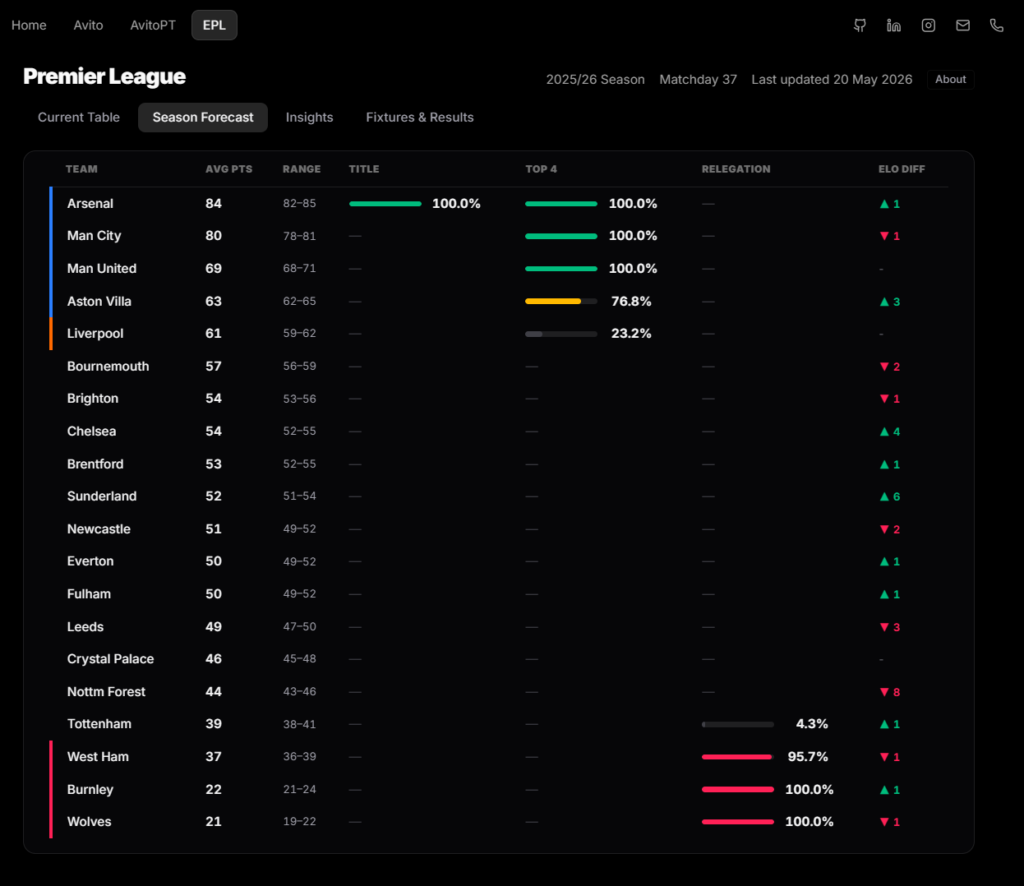Image resolution: width=1024 pixels, height=886 pixels.
Task: Click the TEAM column header
Action: [x=82, y=169]
